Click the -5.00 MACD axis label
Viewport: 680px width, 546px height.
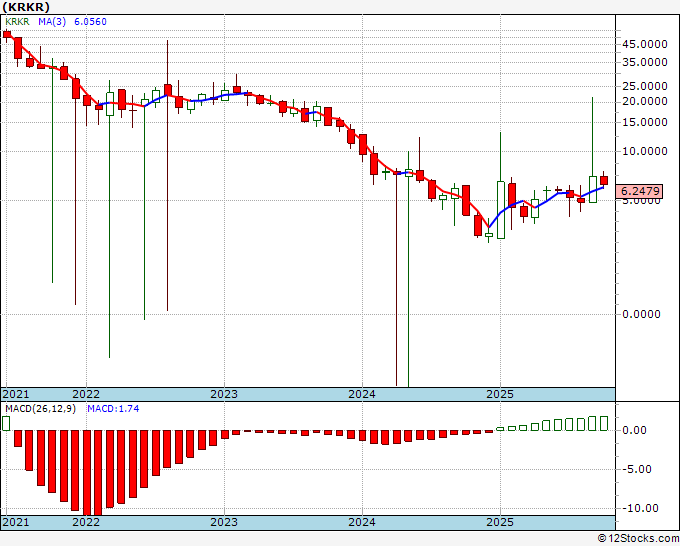click(x=635, y=469)
